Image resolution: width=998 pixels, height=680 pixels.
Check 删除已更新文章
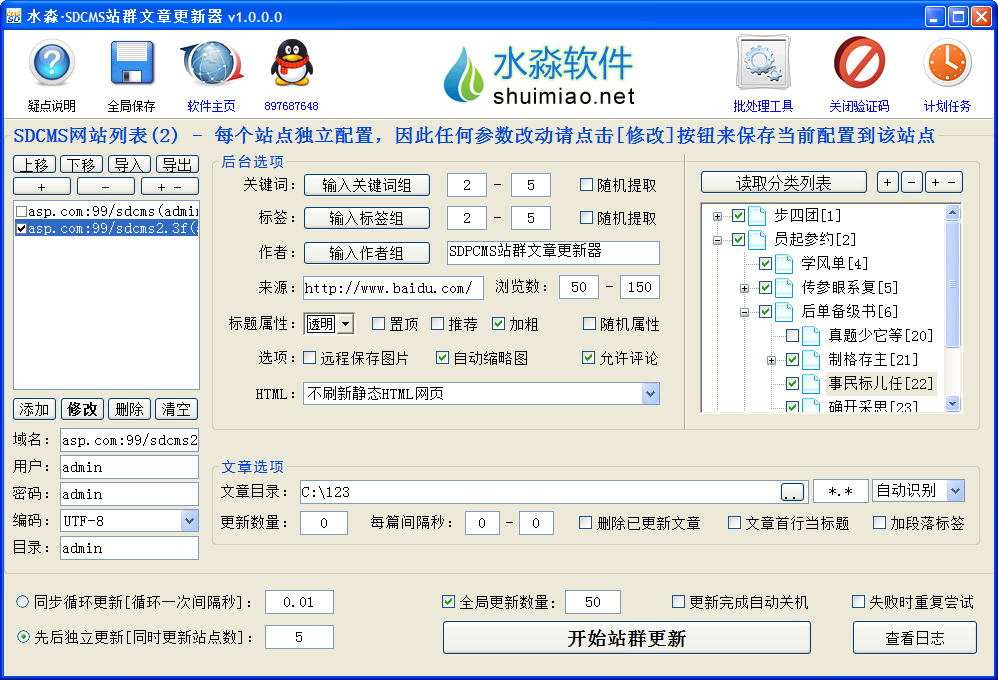(585, 523)
